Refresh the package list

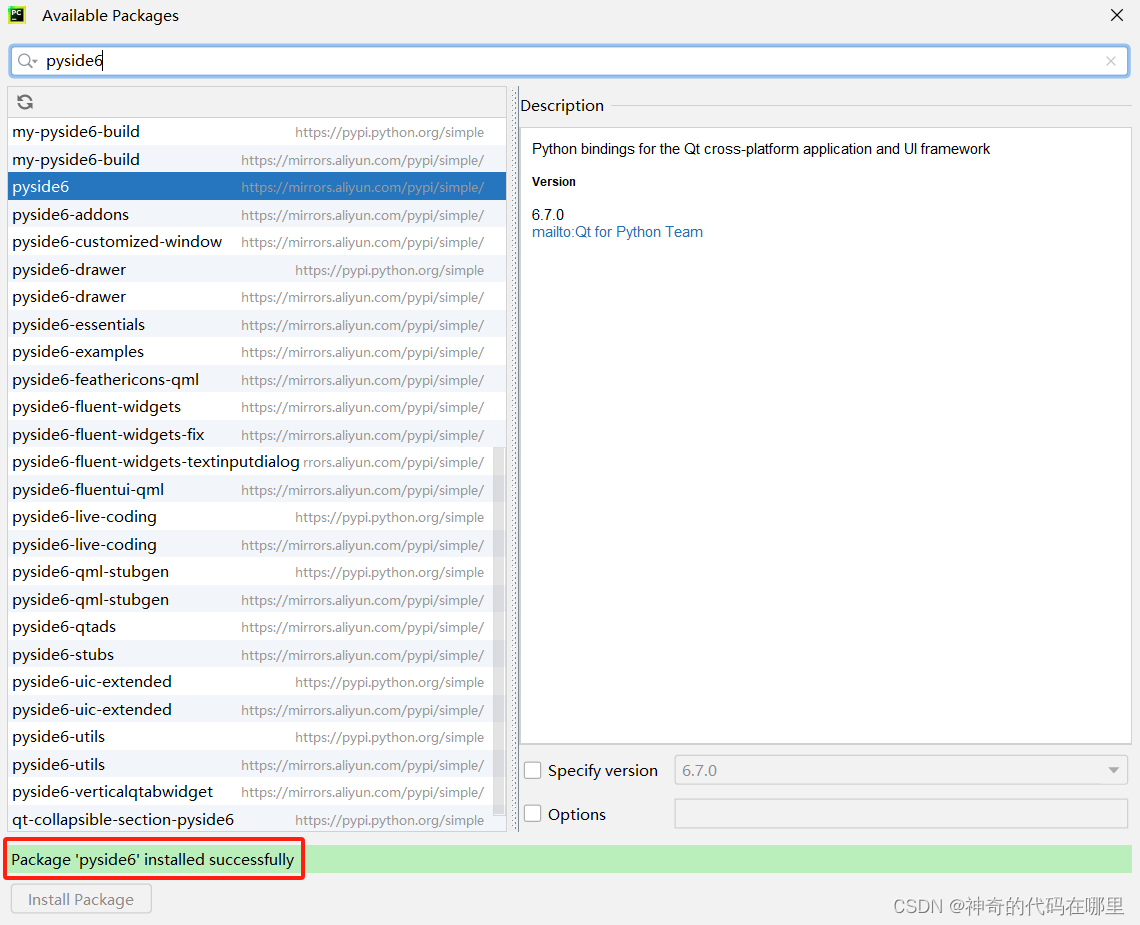tap(24, 101)
